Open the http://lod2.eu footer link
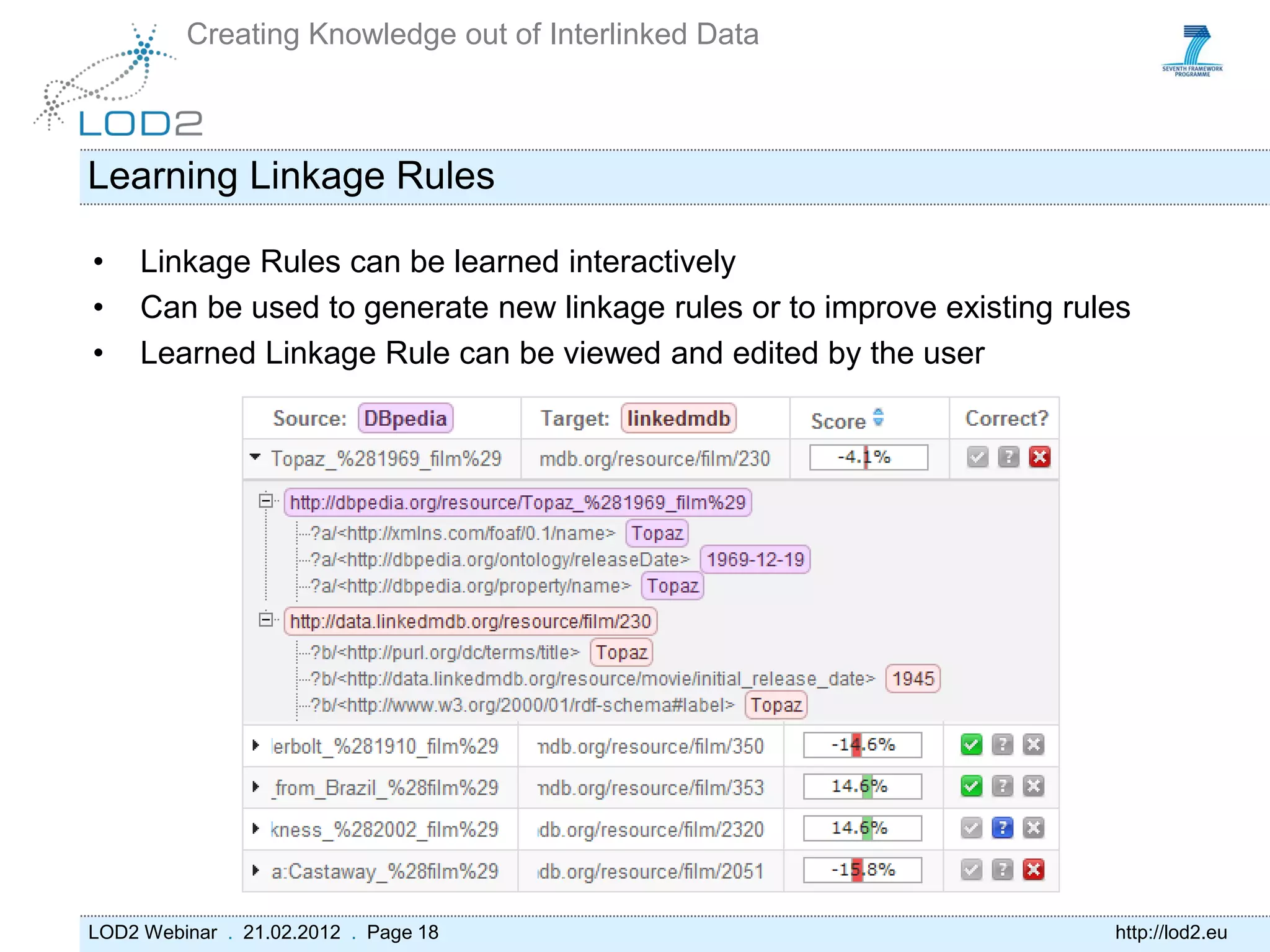 pos(1171,932)
